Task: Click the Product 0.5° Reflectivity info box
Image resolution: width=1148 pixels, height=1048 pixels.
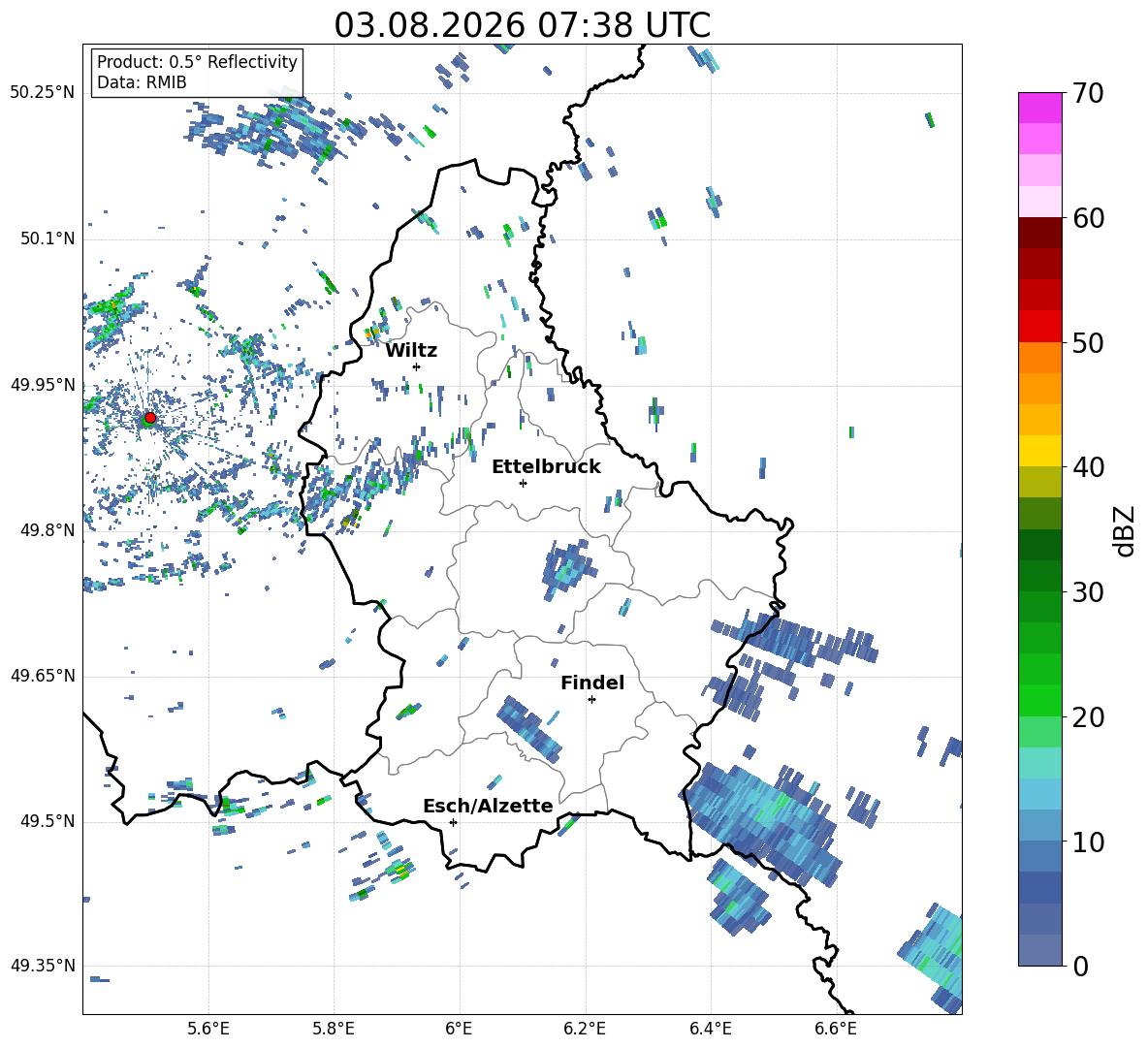Action: pos(197,72)
